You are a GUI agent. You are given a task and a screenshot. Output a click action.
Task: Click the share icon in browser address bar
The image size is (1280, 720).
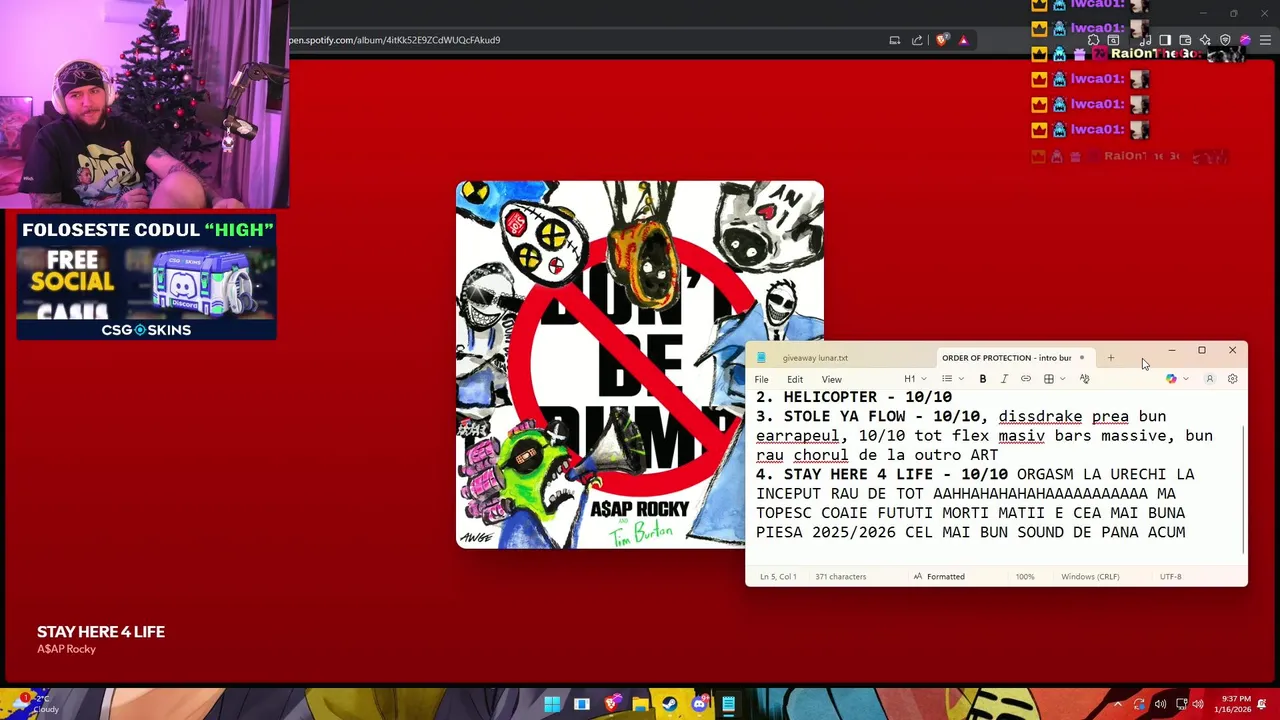coord(917,40)
